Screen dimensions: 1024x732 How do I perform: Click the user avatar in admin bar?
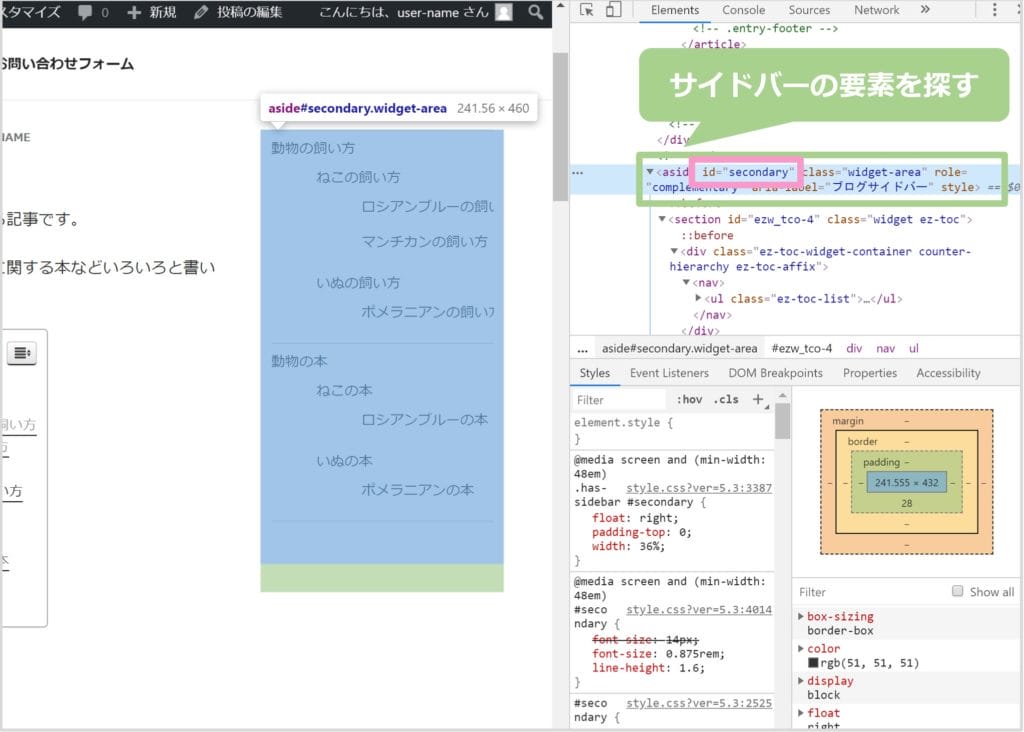[504, 13]
